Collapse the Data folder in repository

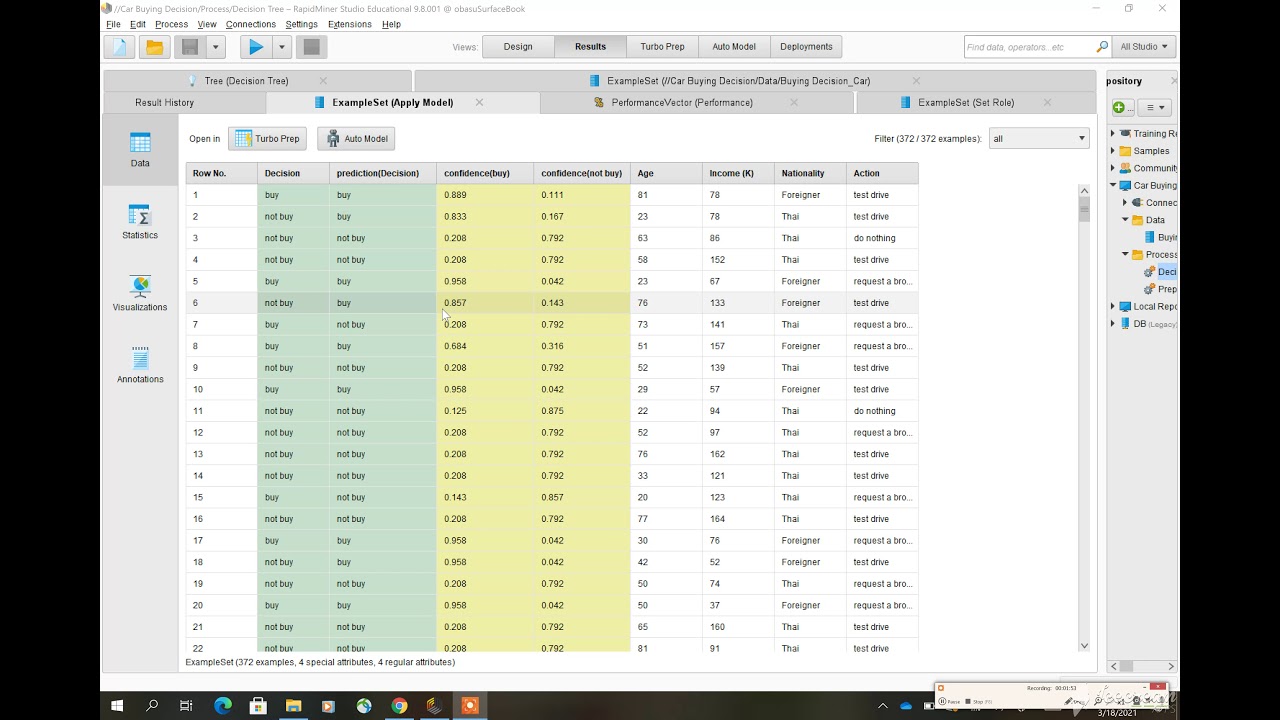(1125, 220)
